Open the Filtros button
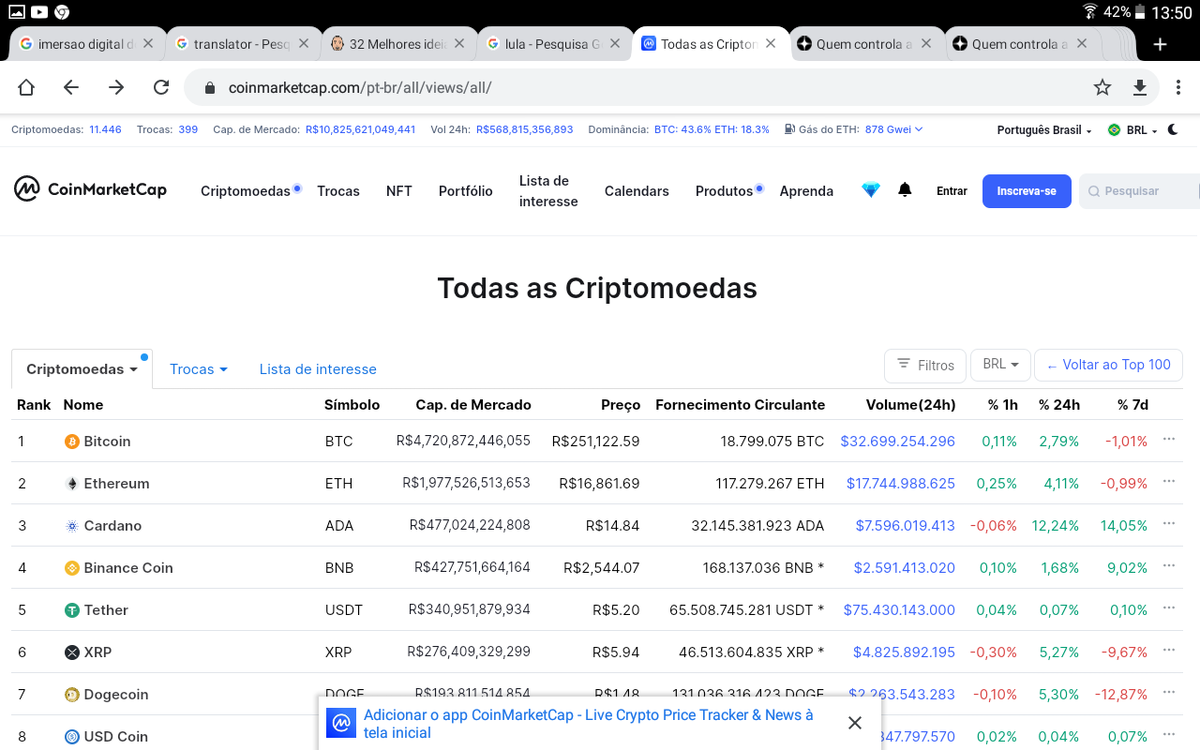This screenshot has width=1200, height=750. (925, 365)
